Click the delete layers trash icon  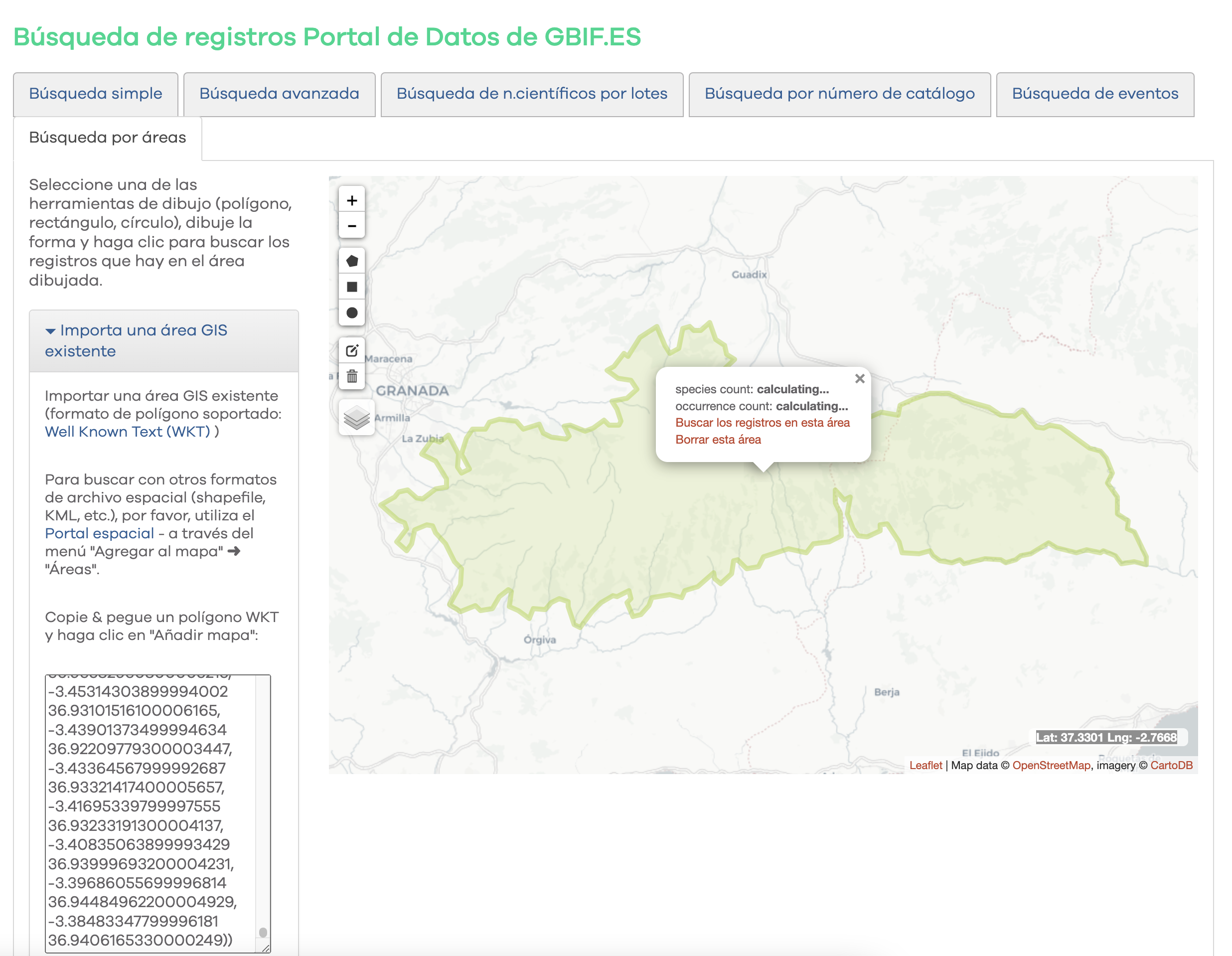coord(351,376)
